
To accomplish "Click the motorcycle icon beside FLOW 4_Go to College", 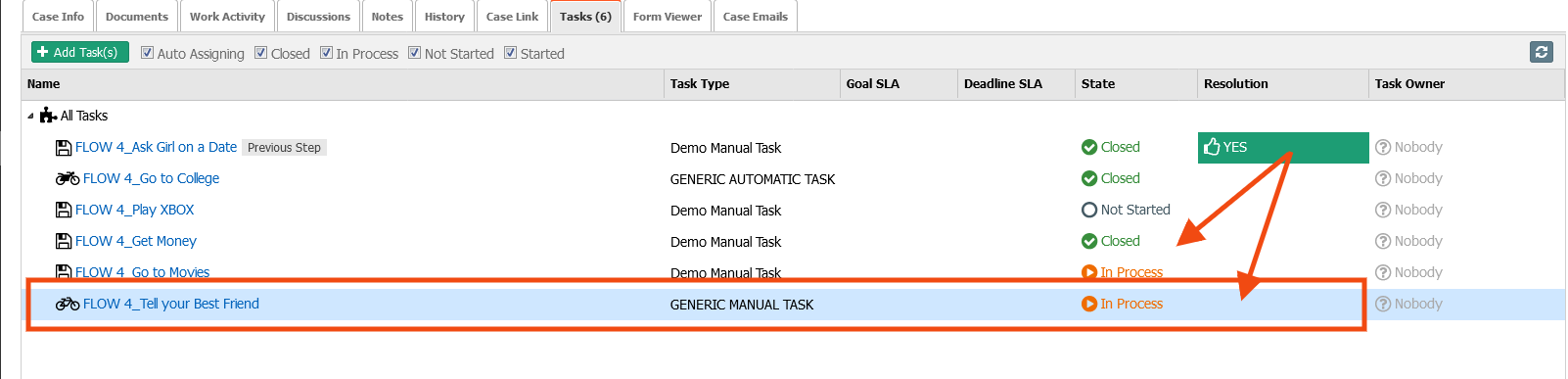I will tap(68, 178).
